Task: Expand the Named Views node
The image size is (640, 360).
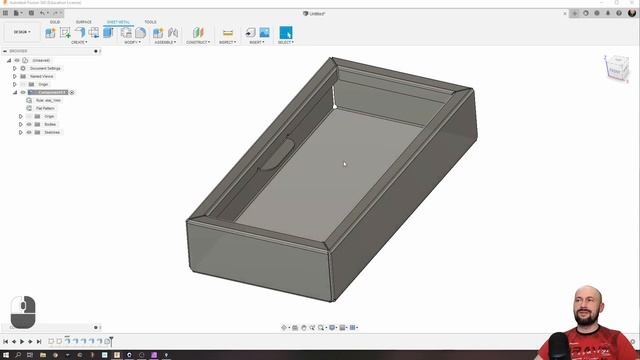Action: 15,76
